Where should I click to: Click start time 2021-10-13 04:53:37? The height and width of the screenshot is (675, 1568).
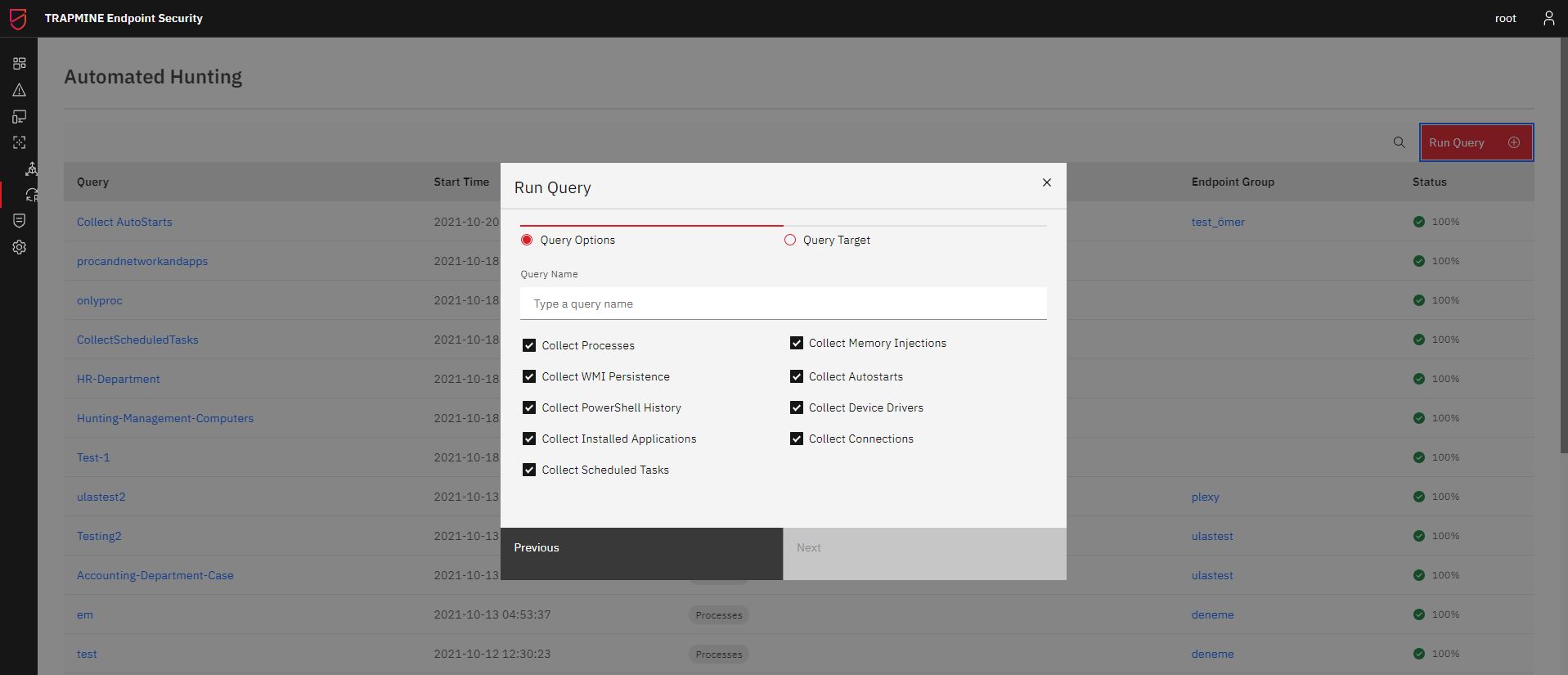(492, 614)
